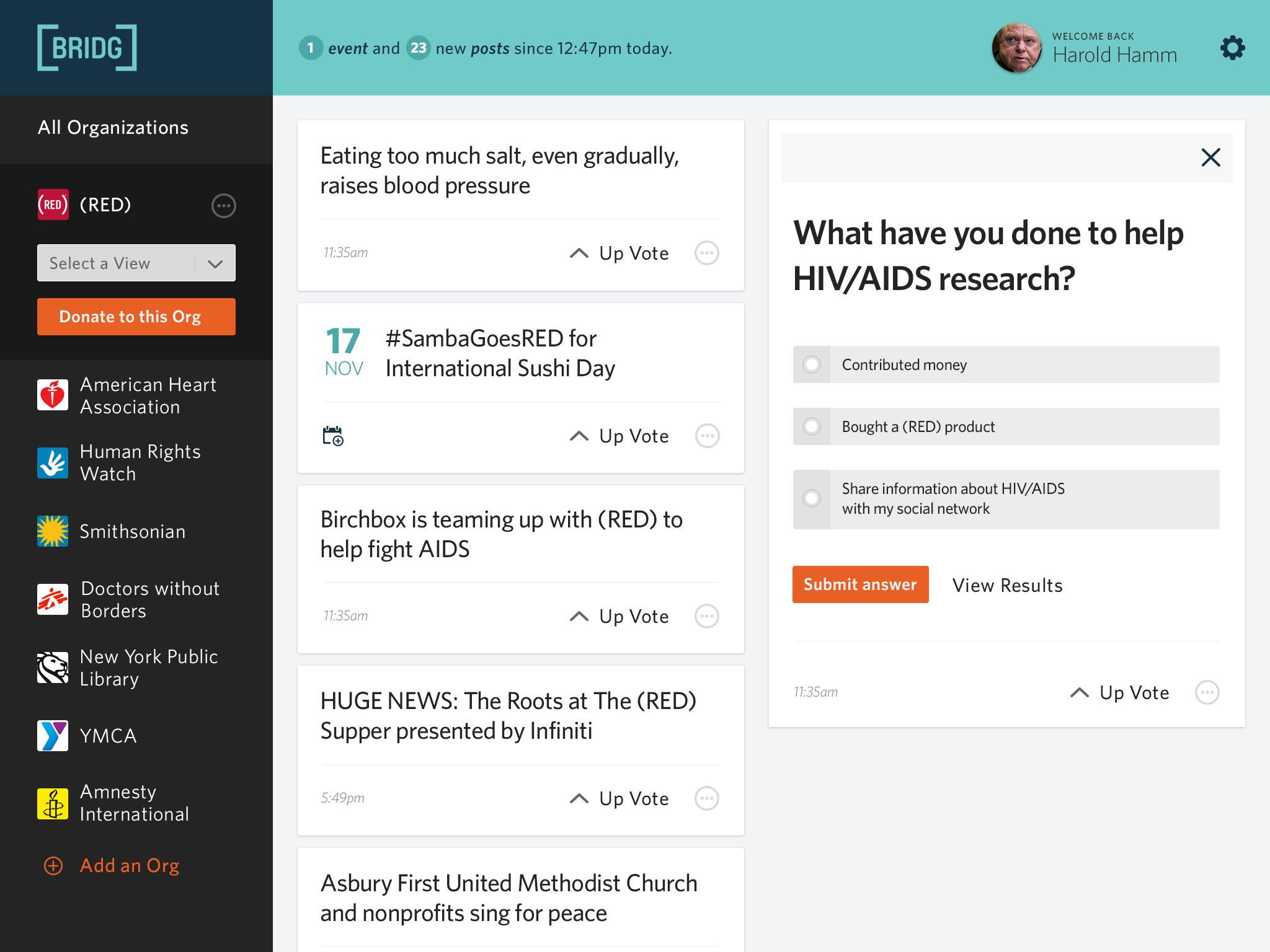Open American Heart Association organization
Screen dimensions: 1270x952
click(148, 395)
